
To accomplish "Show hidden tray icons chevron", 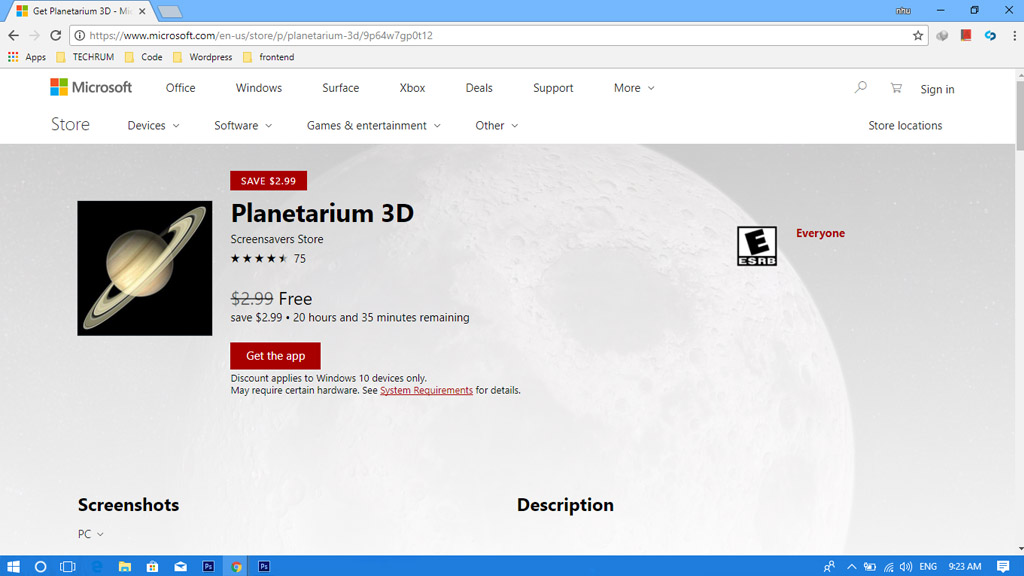I will coord(852,566).
